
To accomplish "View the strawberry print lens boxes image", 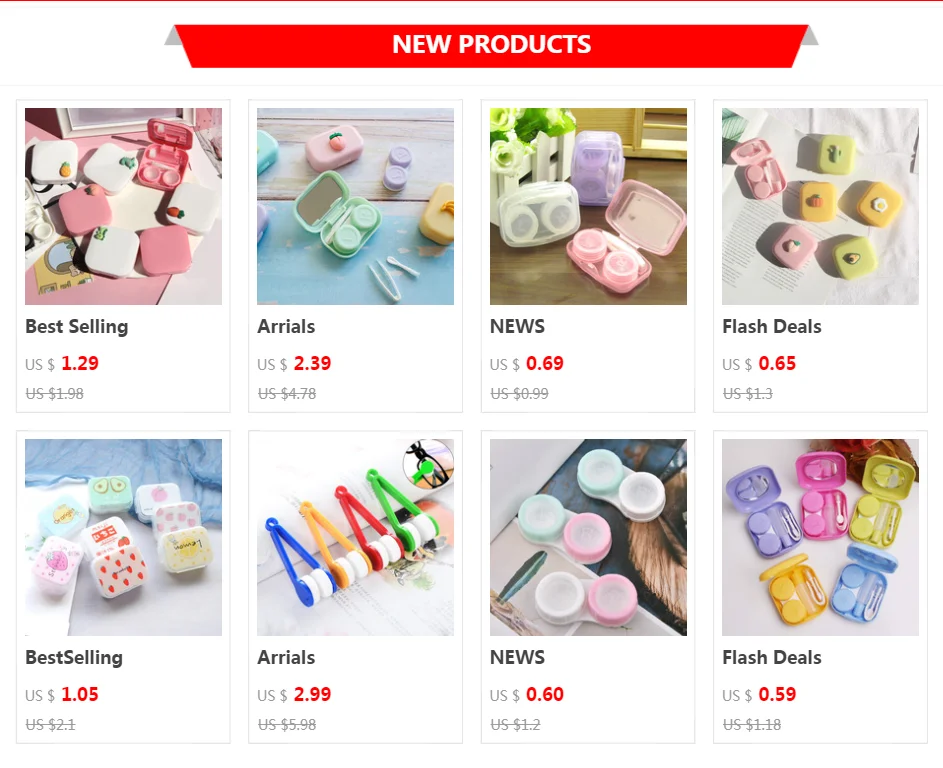I will click(123, 537).
